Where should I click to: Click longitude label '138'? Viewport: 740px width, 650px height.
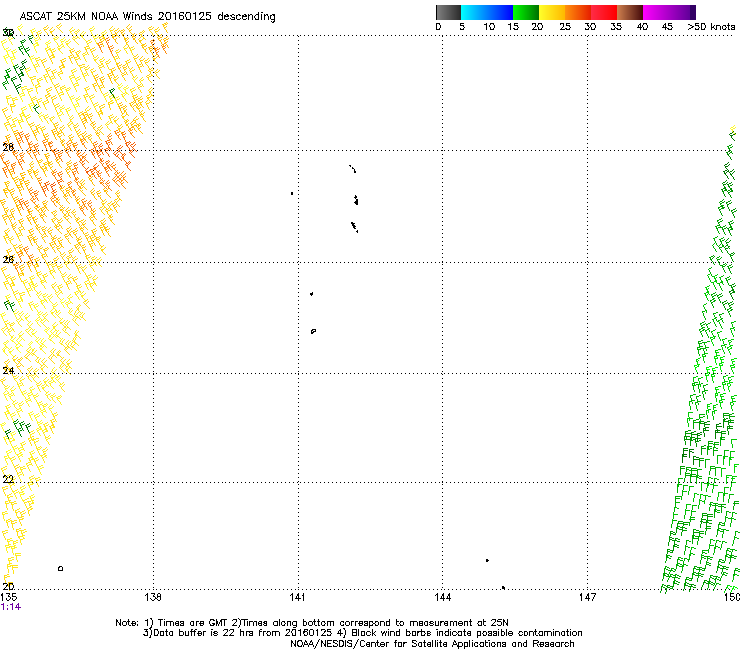pyautogui.click(x=153, y=597)
